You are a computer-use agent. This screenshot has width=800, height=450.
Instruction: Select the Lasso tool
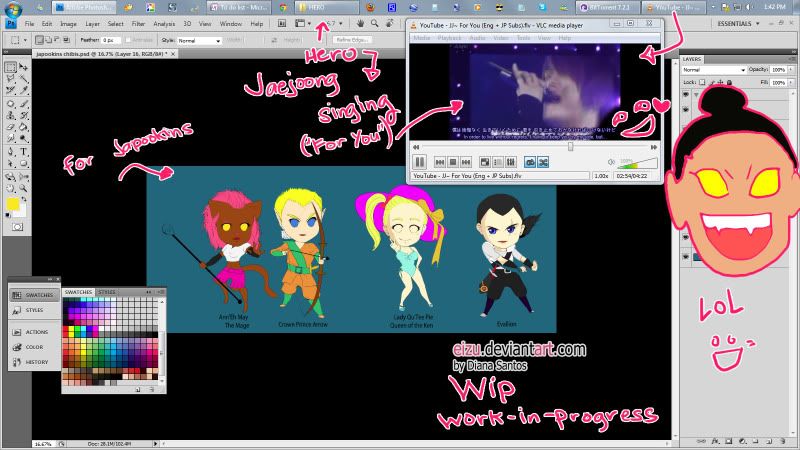[x=11, y=79]
